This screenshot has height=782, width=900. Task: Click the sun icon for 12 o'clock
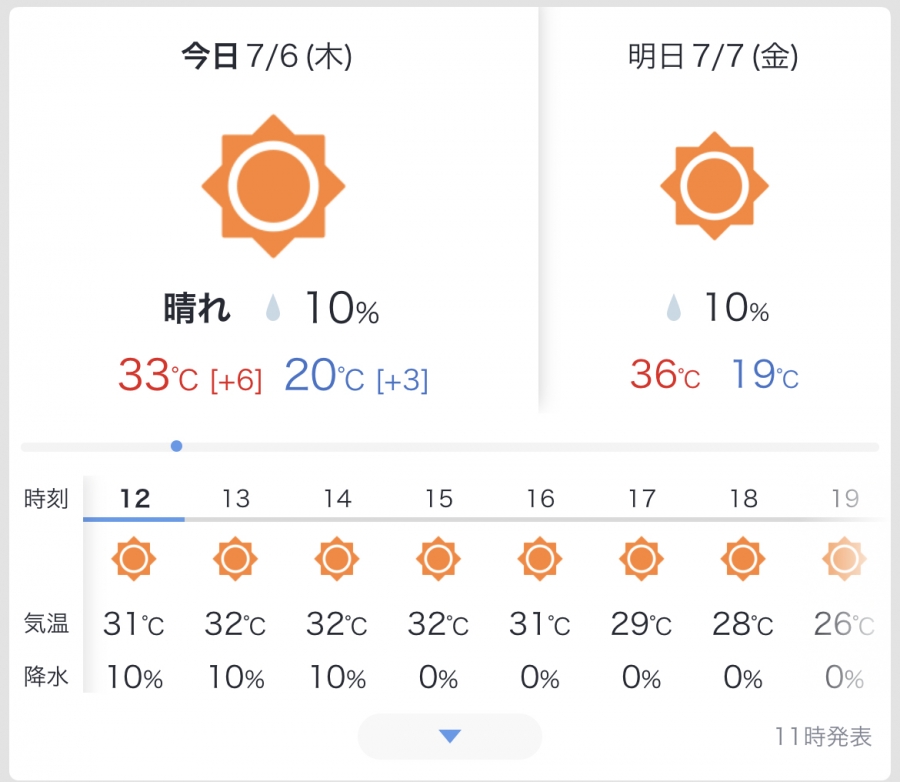pos(134,559)
